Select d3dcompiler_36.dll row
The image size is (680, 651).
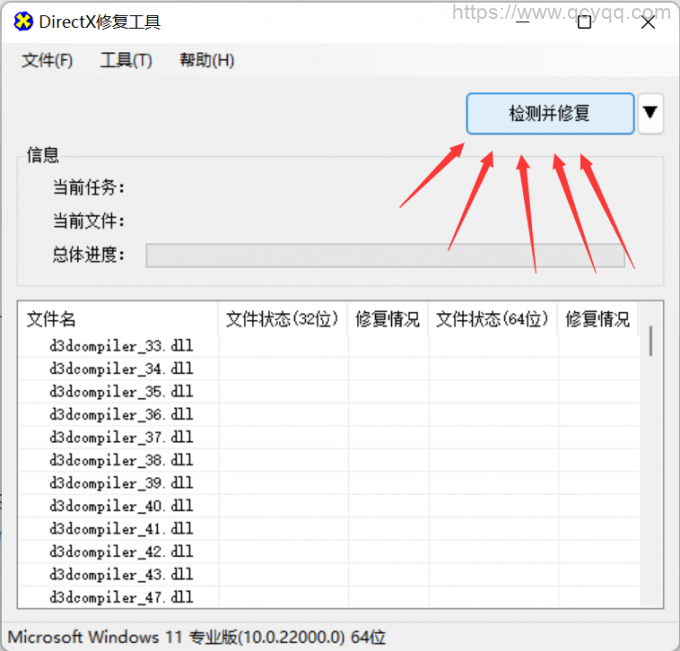tap(121, 415)
